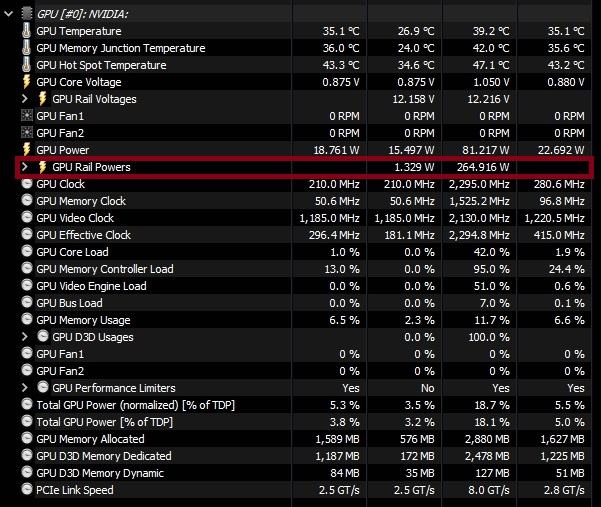Viewport: 601px width, 507px height.
Task: Click the GPU Hot Spot Temperature thermometer icon
Action: pyautogui.click(x=26, y=65)
